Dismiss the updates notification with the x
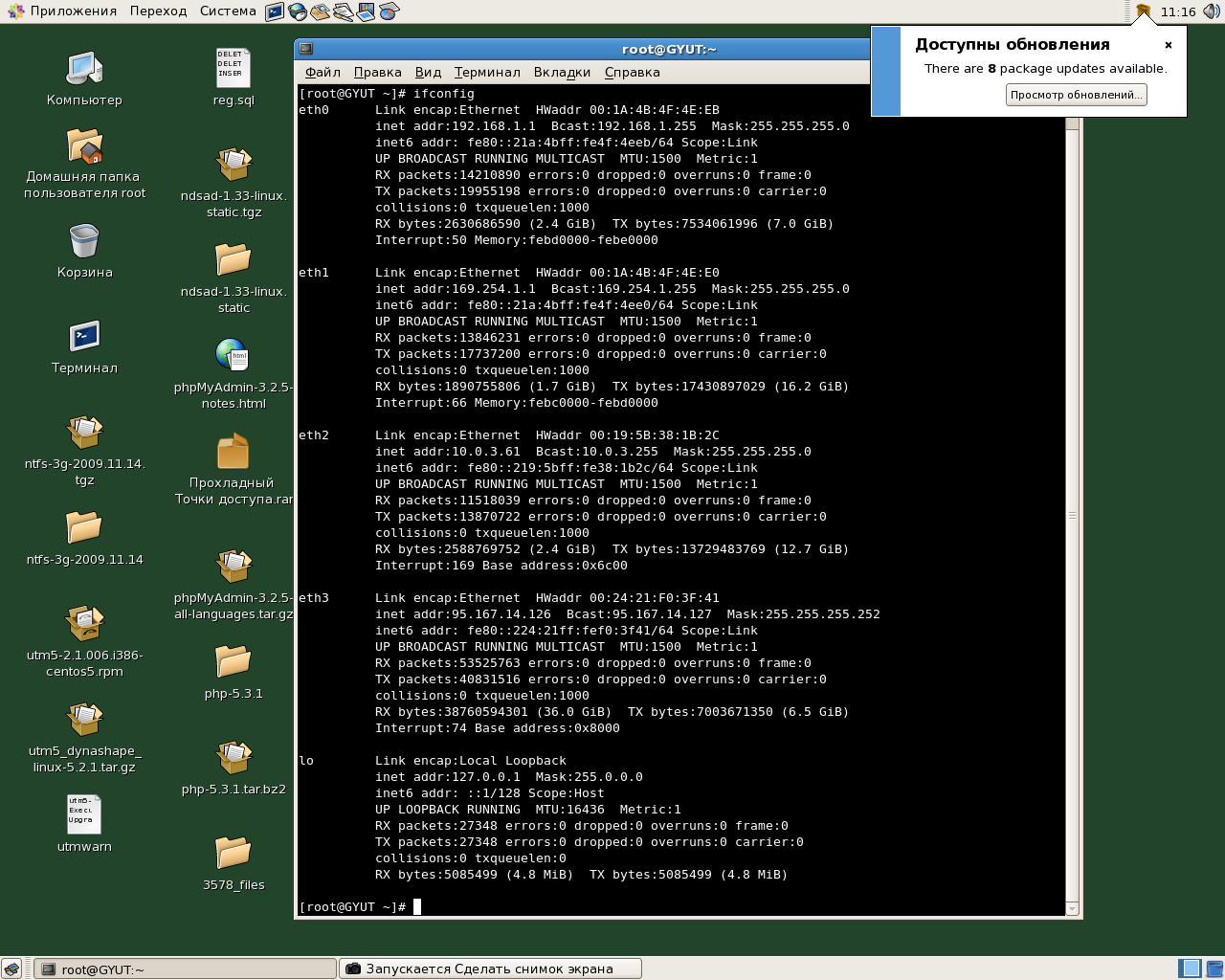This screenshot has width=1225, height=980. [x=1168, y=45]
